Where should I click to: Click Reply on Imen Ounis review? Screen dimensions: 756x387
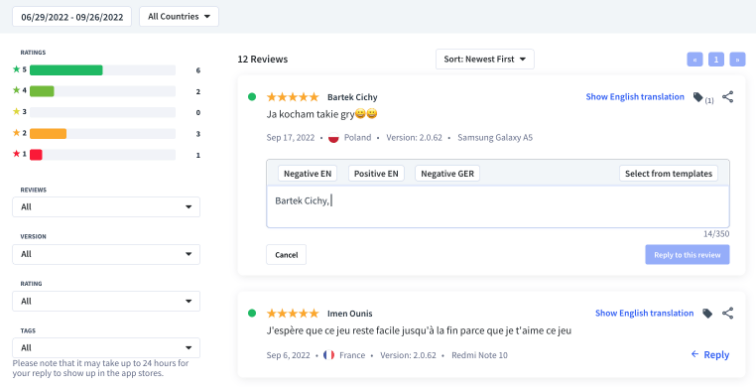[x=710, y=355]
